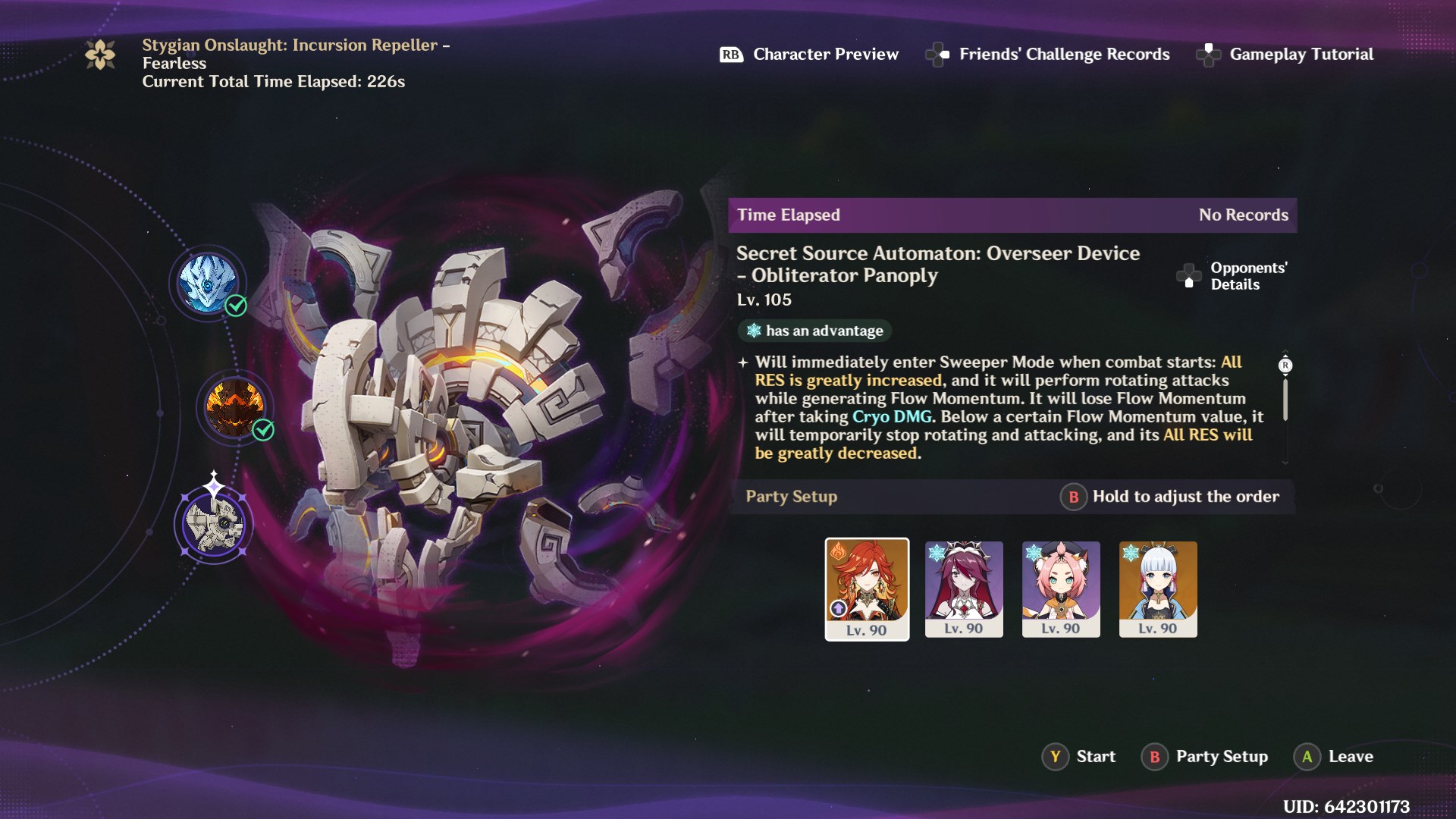Select the blue crystal boss icon
Screen dimensions: 1456x819
point(207,283)
